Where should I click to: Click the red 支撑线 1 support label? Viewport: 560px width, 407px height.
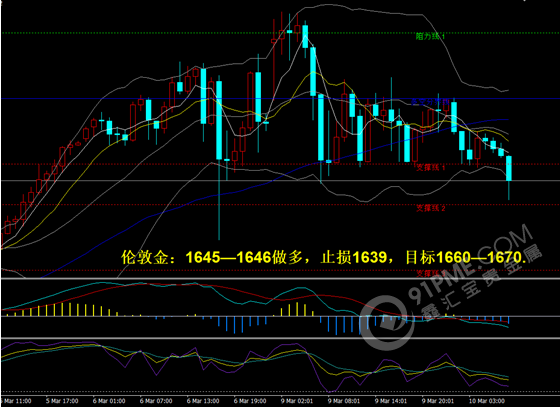431,167
